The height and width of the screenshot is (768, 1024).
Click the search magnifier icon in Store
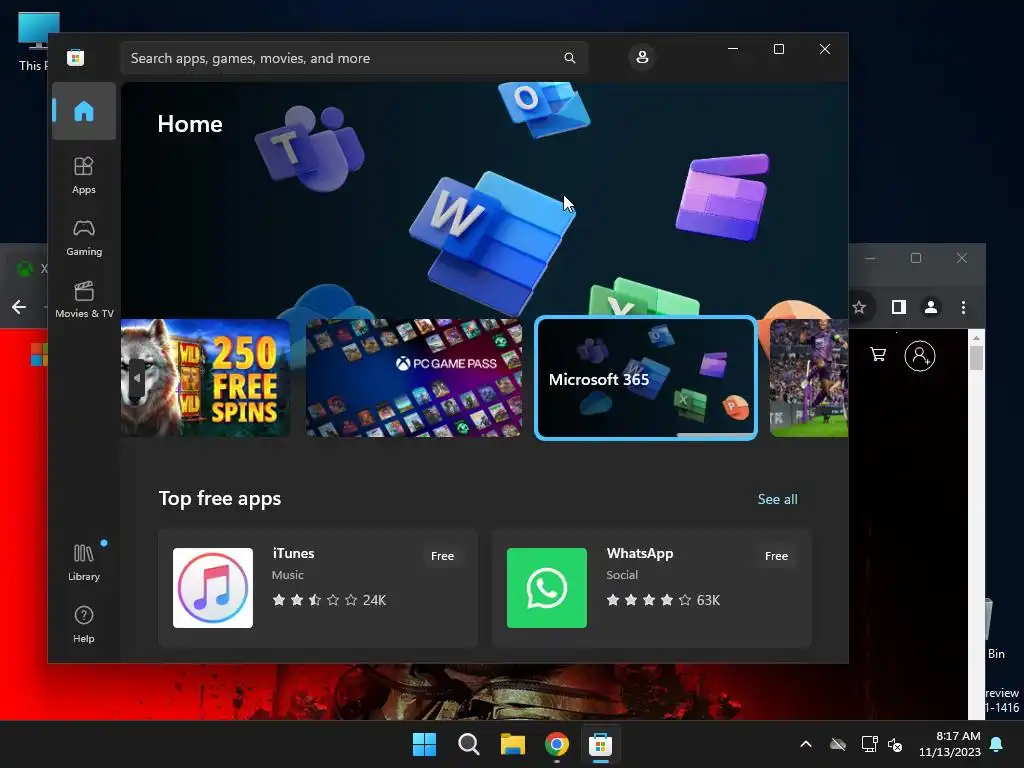coord(569,58)
